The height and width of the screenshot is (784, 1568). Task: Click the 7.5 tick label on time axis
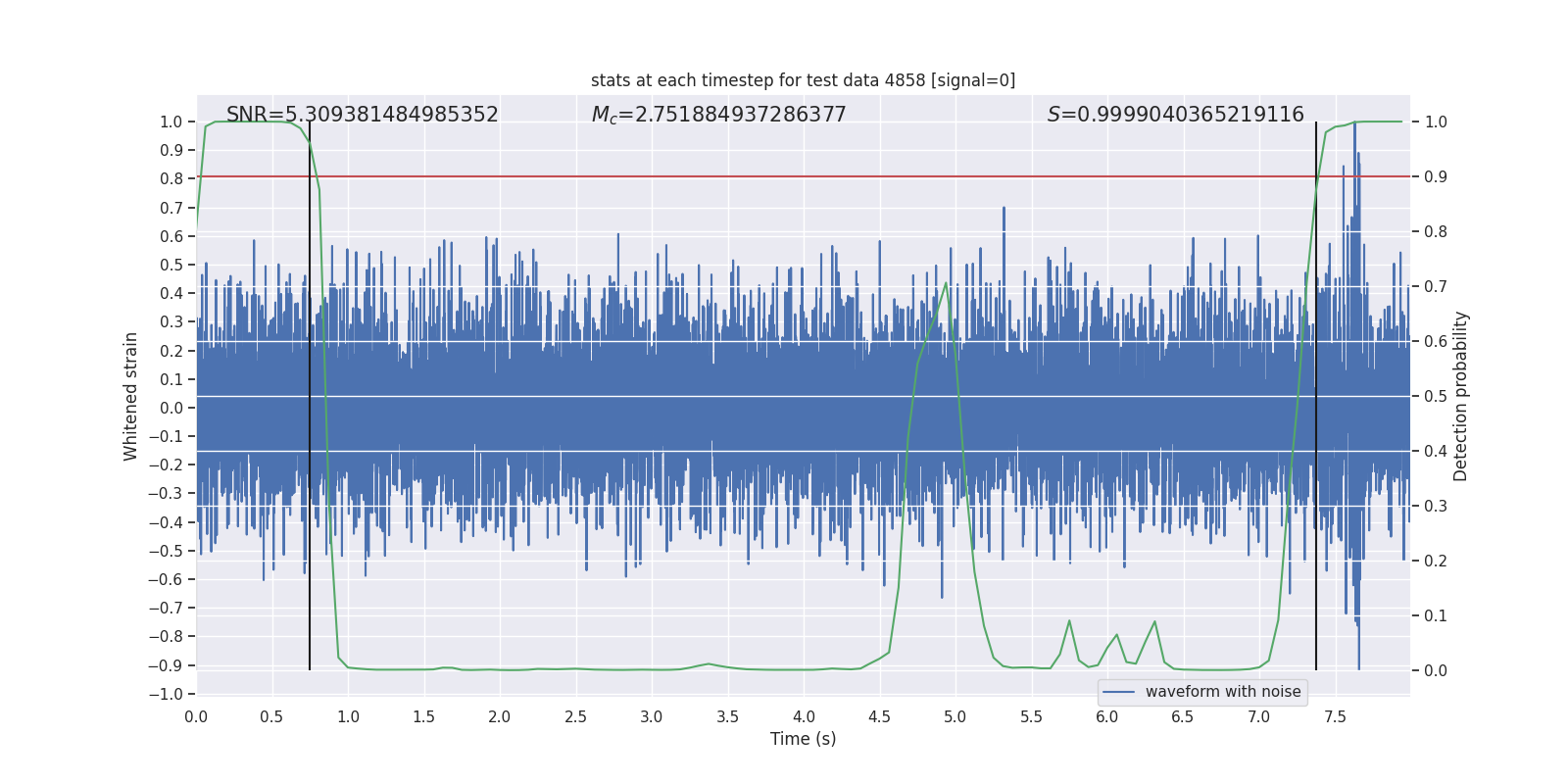tap(1334, 716)
